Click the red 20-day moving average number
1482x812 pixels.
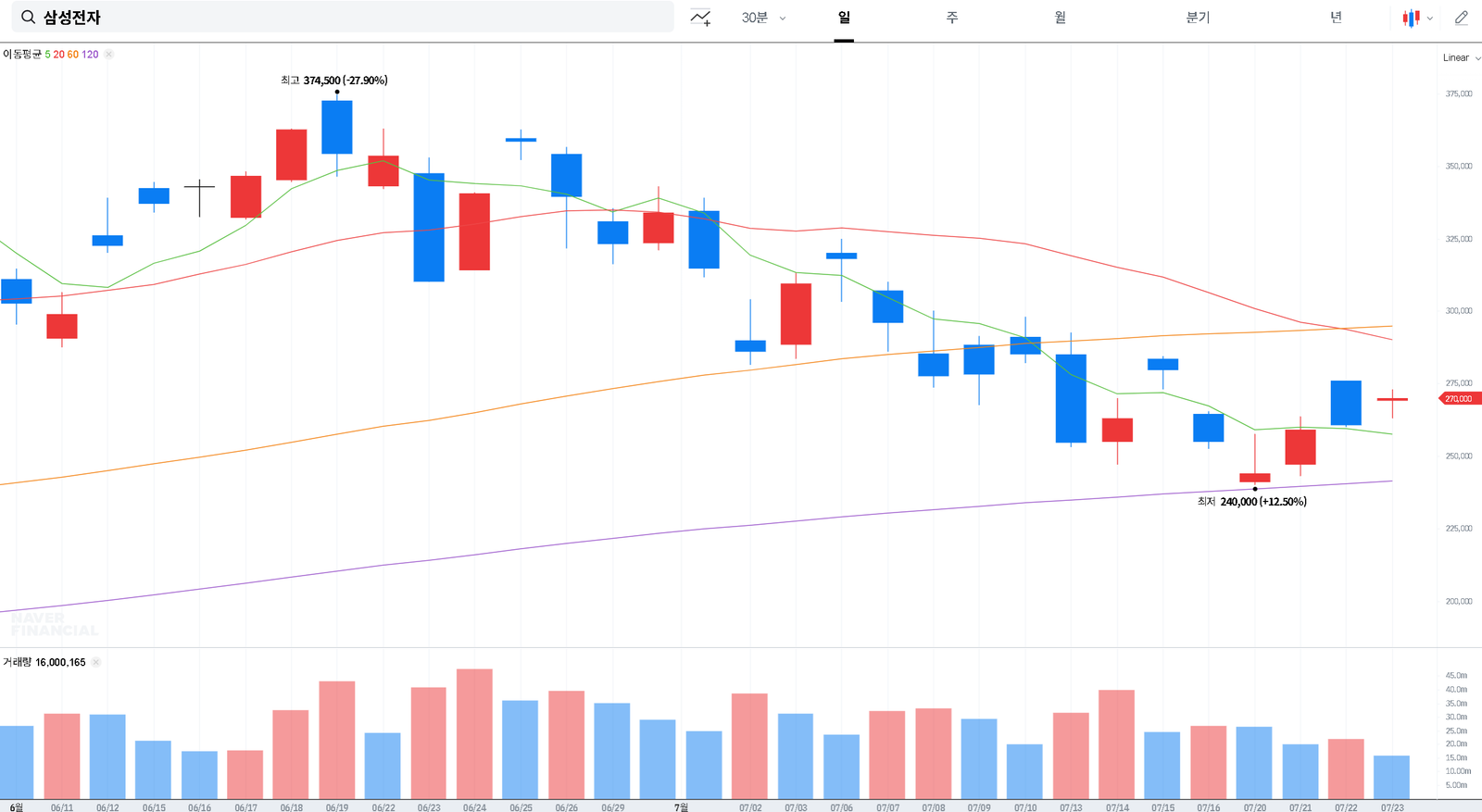(x=58, y=55)
